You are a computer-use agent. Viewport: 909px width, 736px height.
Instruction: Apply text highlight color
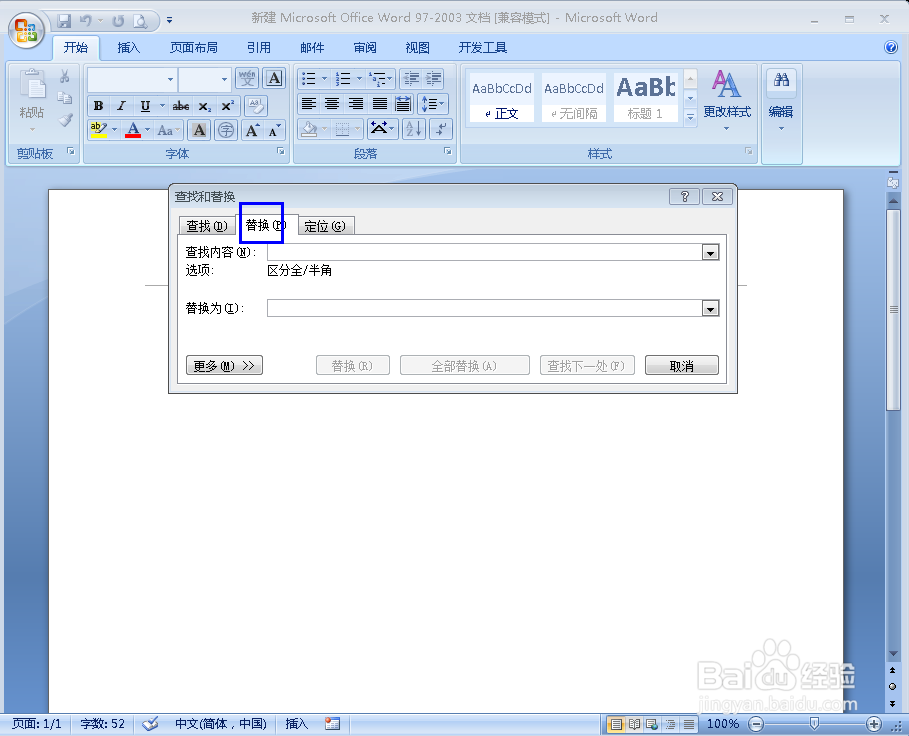click(x=99, y=129)
